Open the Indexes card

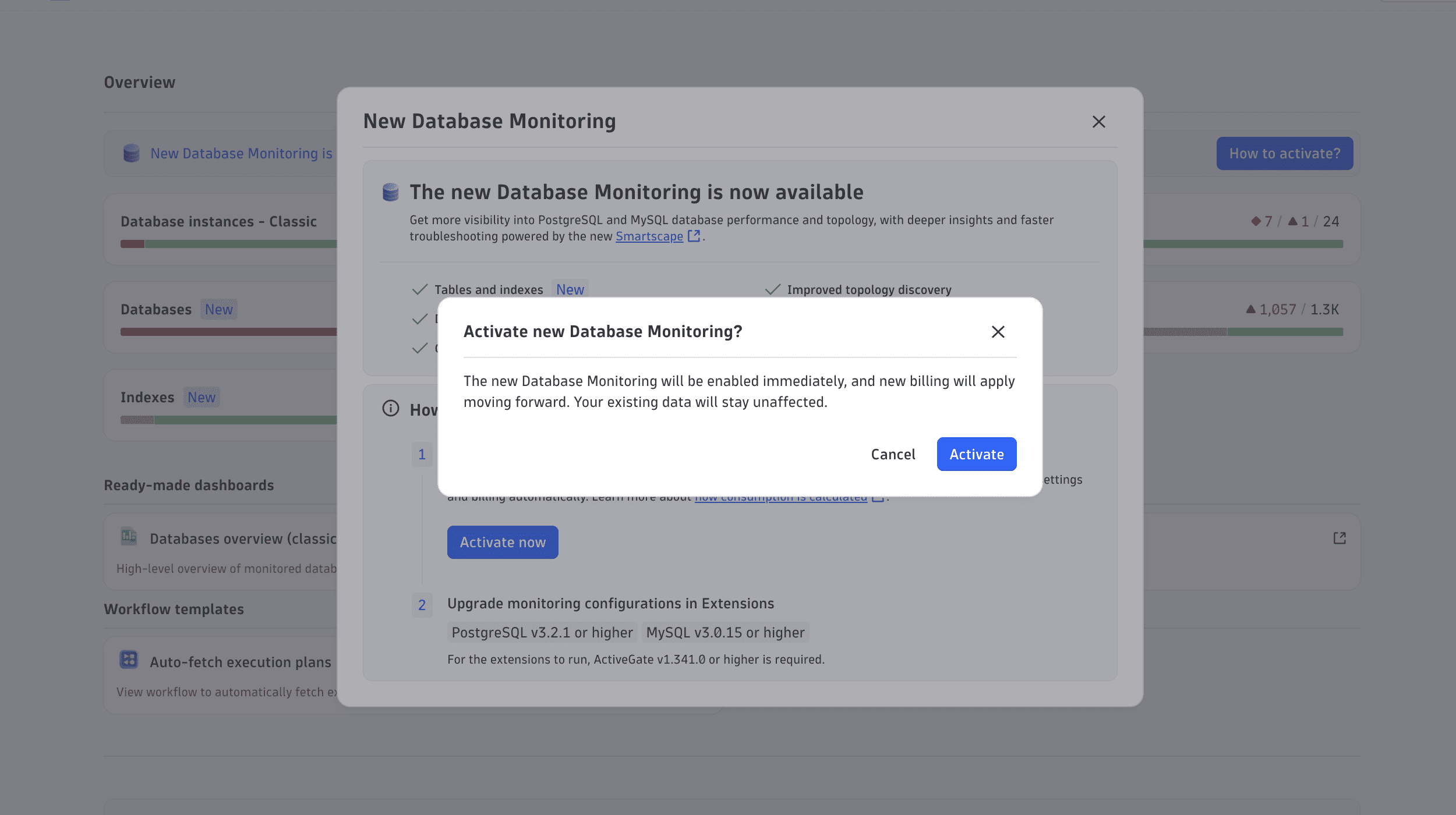[220, 405]
